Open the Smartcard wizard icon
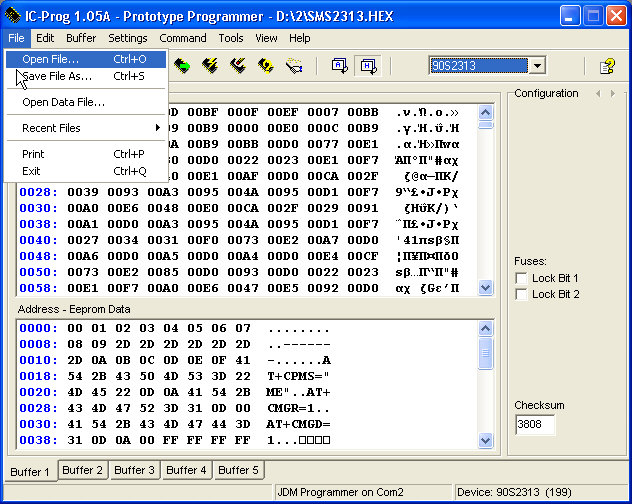 294,66
